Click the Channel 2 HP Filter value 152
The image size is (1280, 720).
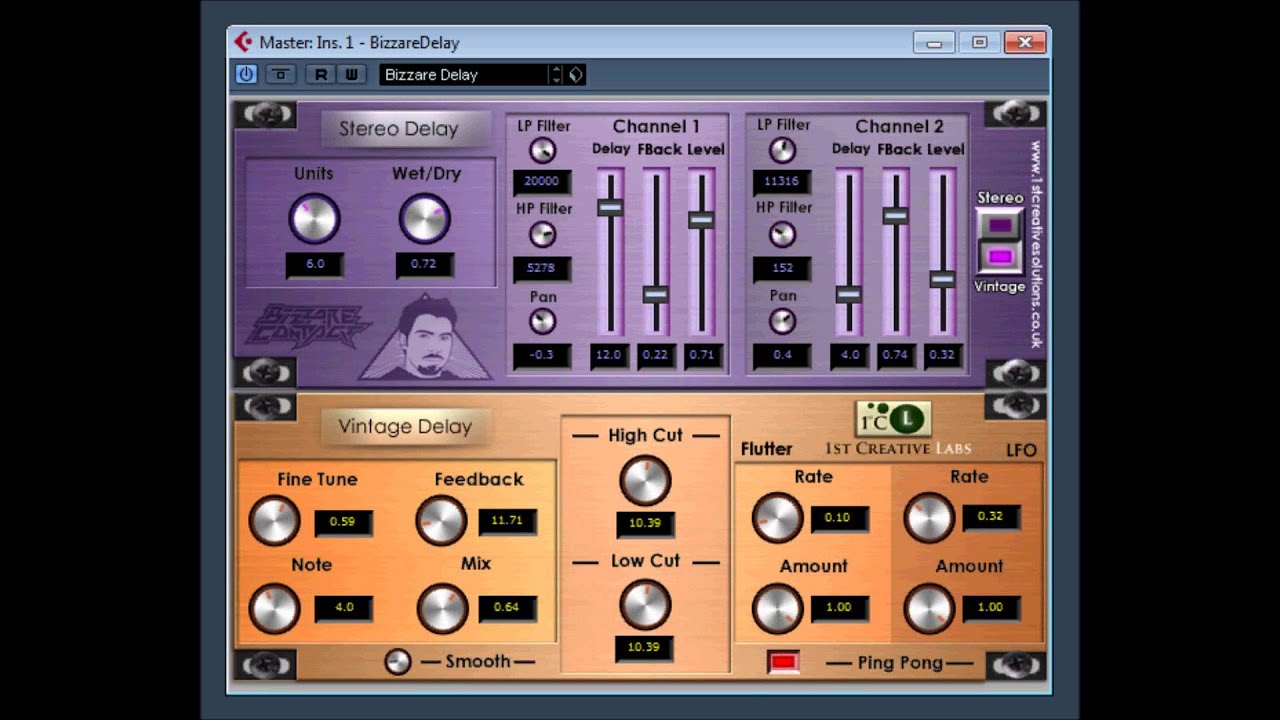pyautogui.click(x=782, y=268)
